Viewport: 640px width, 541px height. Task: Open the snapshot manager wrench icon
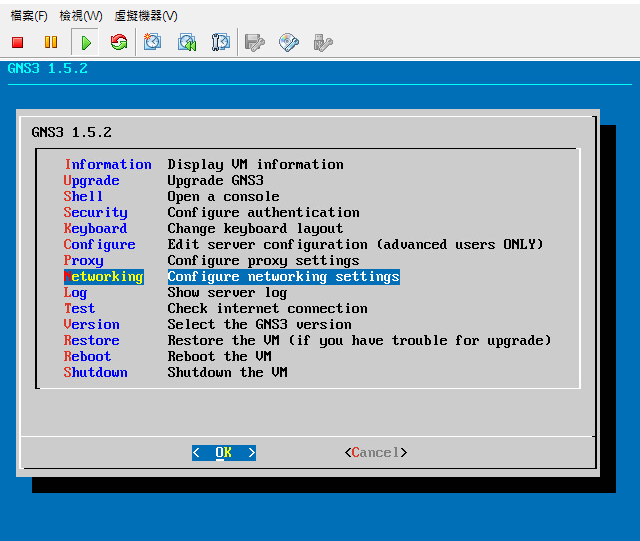221,42
